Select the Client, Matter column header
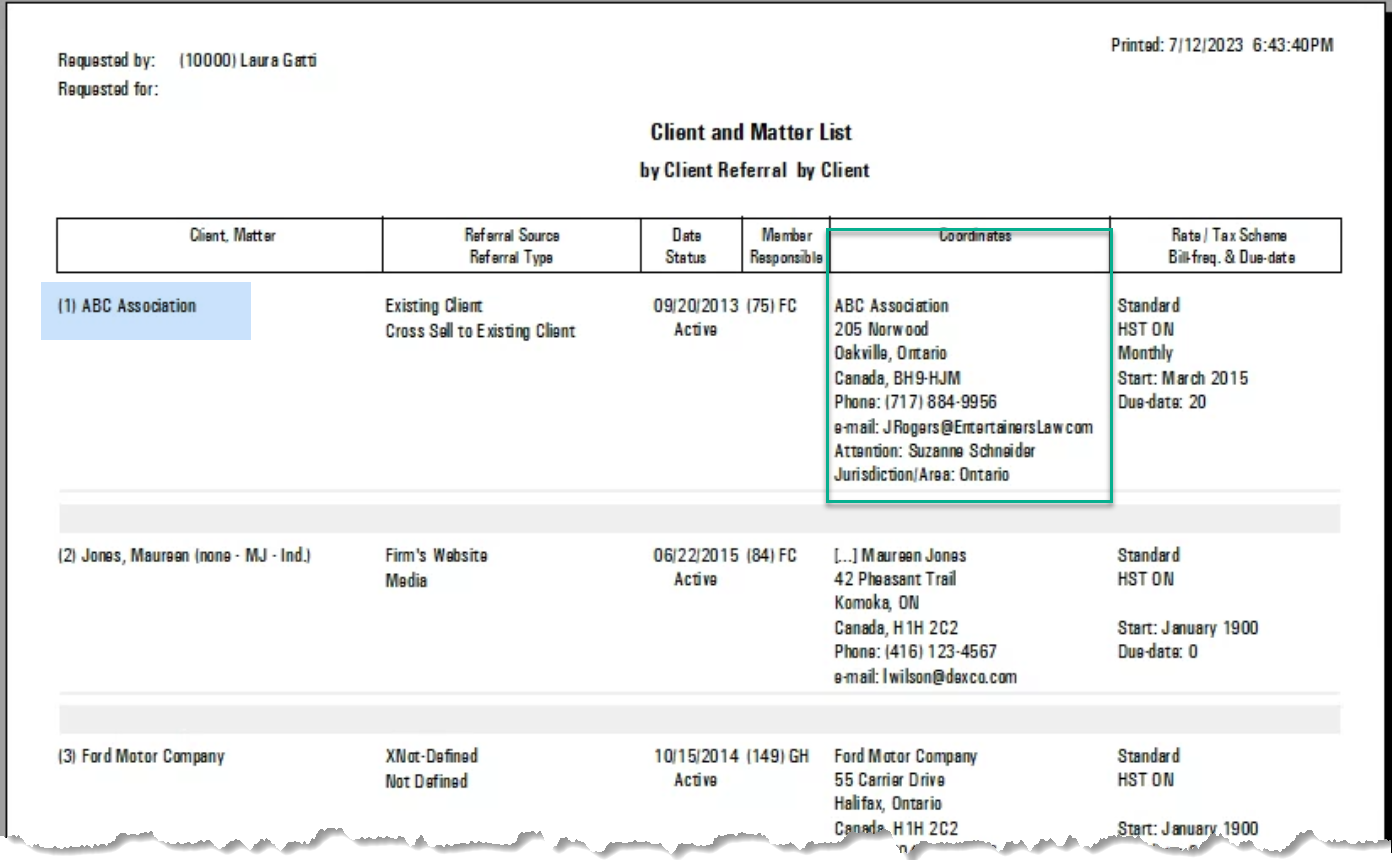1392x860 pixels. [233, 236]
